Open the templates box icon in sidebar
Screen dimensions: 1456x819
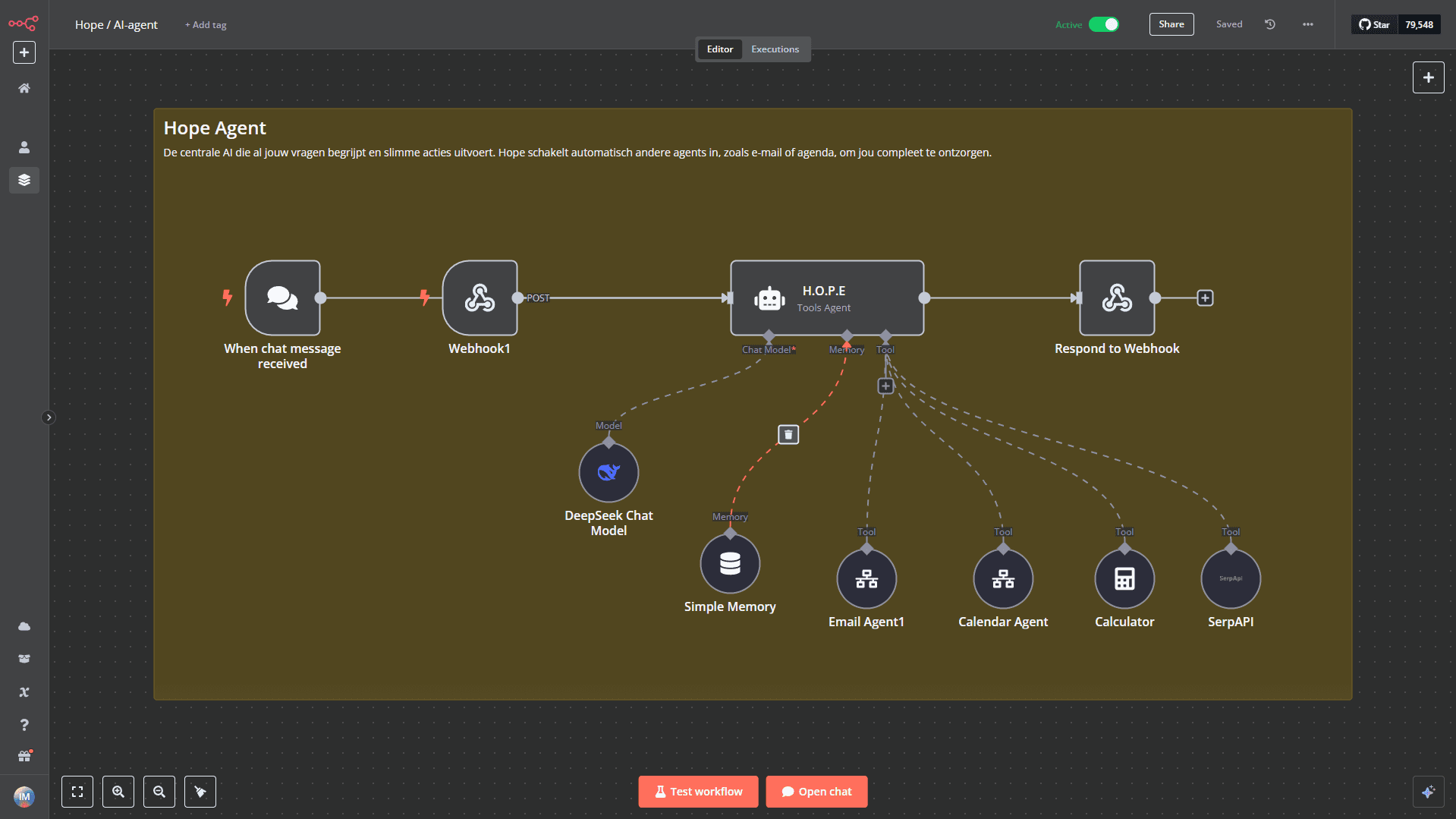(24, 659)
